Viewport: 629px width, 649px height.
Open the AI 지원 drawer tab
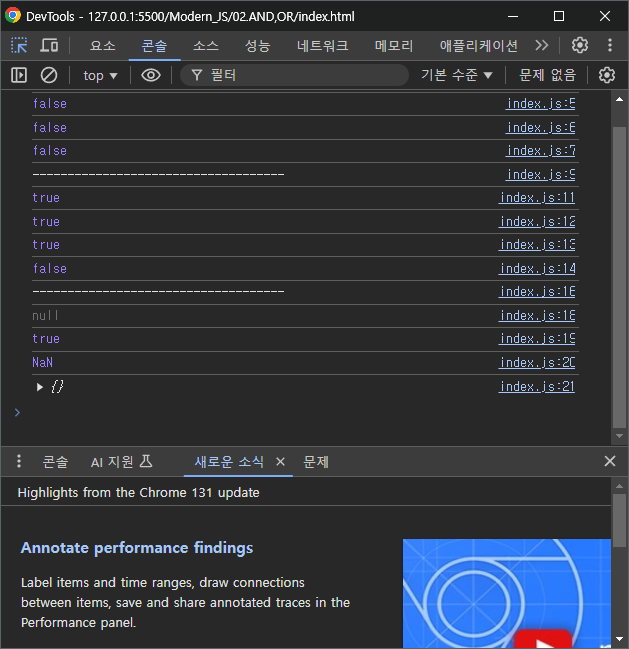click(122, 462)
